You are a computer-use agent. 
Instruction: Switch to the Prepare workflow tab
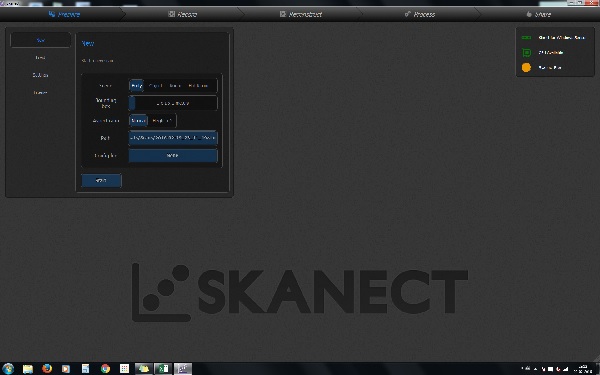click(63, 14)
